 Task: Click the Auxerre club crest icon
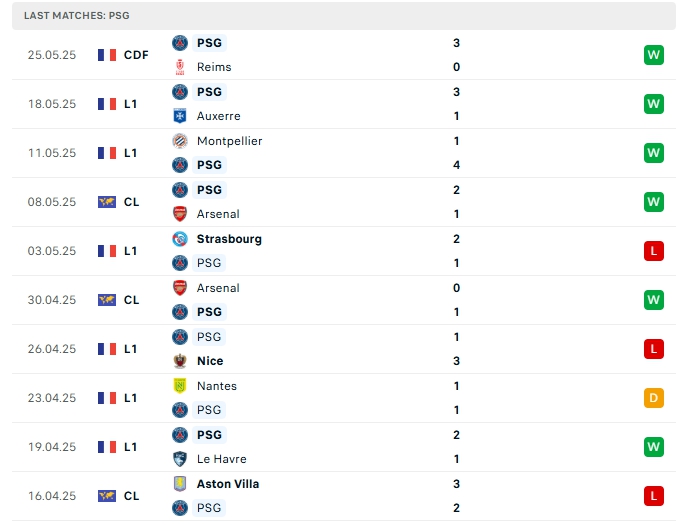(x=180, y=116)
